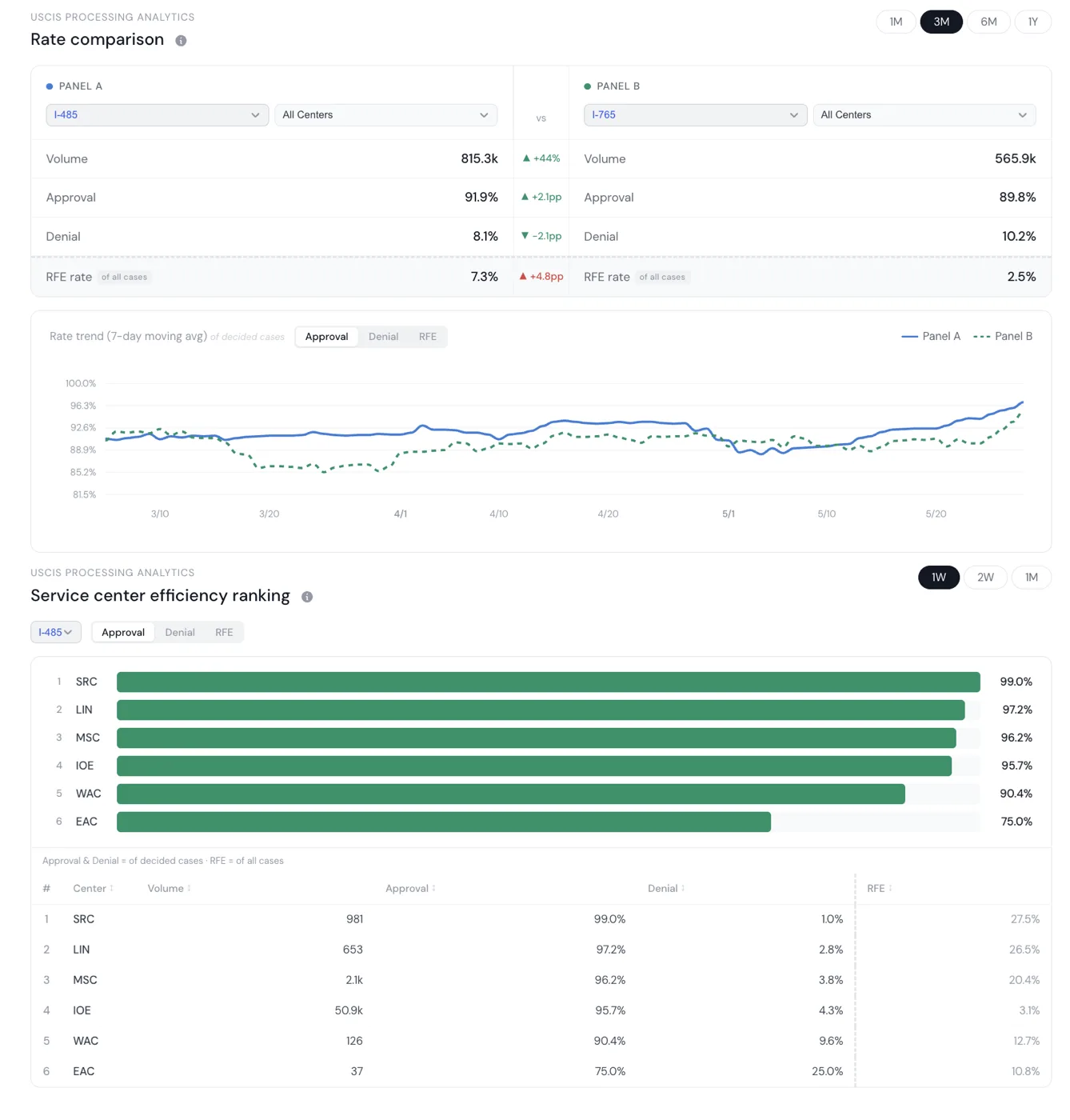Viewport: 1070px width, 1120px height.
Task: Click Panel B Denial value 10.2%
Action: (1019, 237)
